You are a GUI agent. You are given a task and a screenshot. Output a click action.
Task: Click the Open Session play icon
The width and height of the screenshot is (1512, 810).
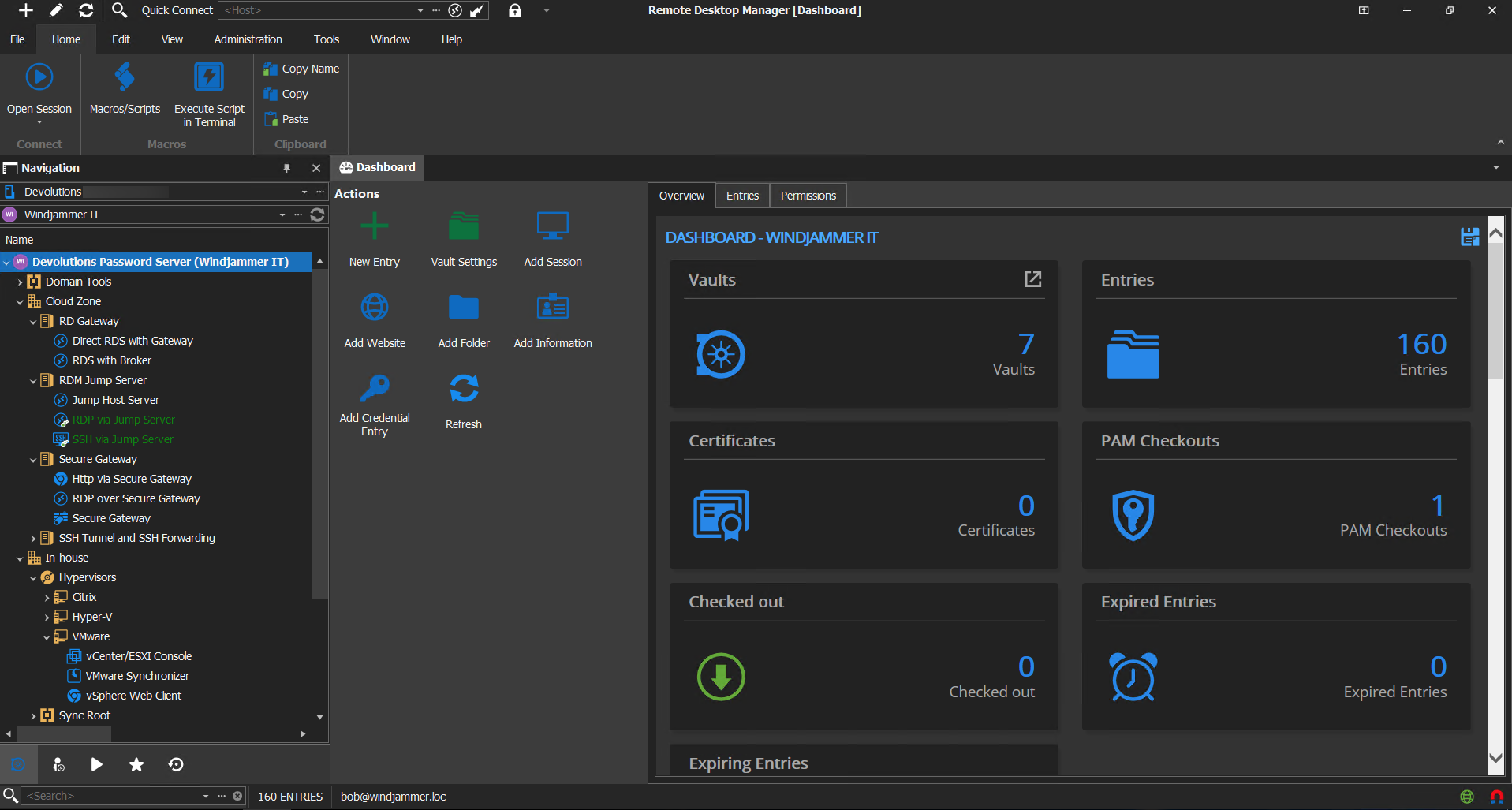[39, 77]
